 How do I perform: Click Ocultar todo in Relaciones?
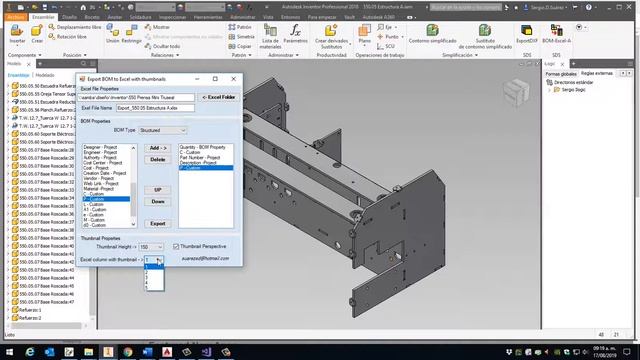click(x=162, y=46)
